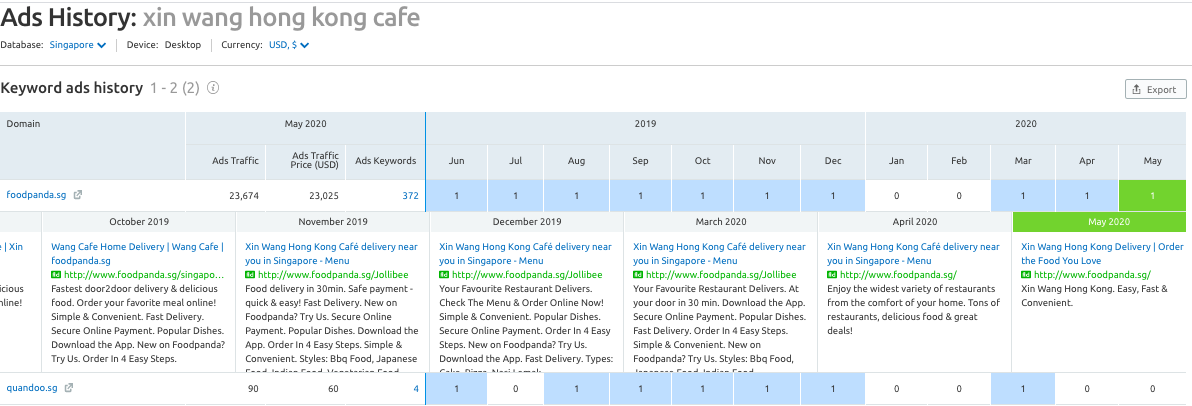Click the external link icon beside quandoo.sg
1192x406 pixels.
click(x=68, y=388)
